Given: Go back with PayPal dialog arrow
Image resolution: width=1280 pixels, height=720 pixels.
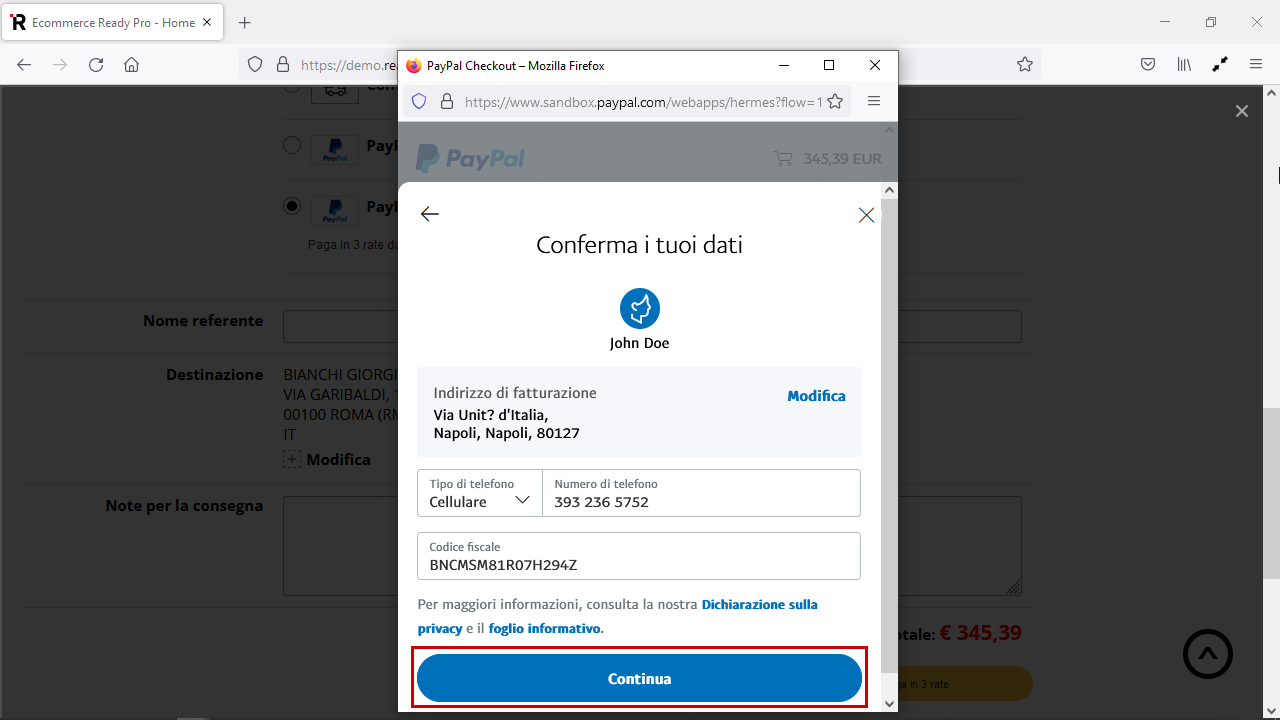Looking at the screenshot, I should click(430, 214).
